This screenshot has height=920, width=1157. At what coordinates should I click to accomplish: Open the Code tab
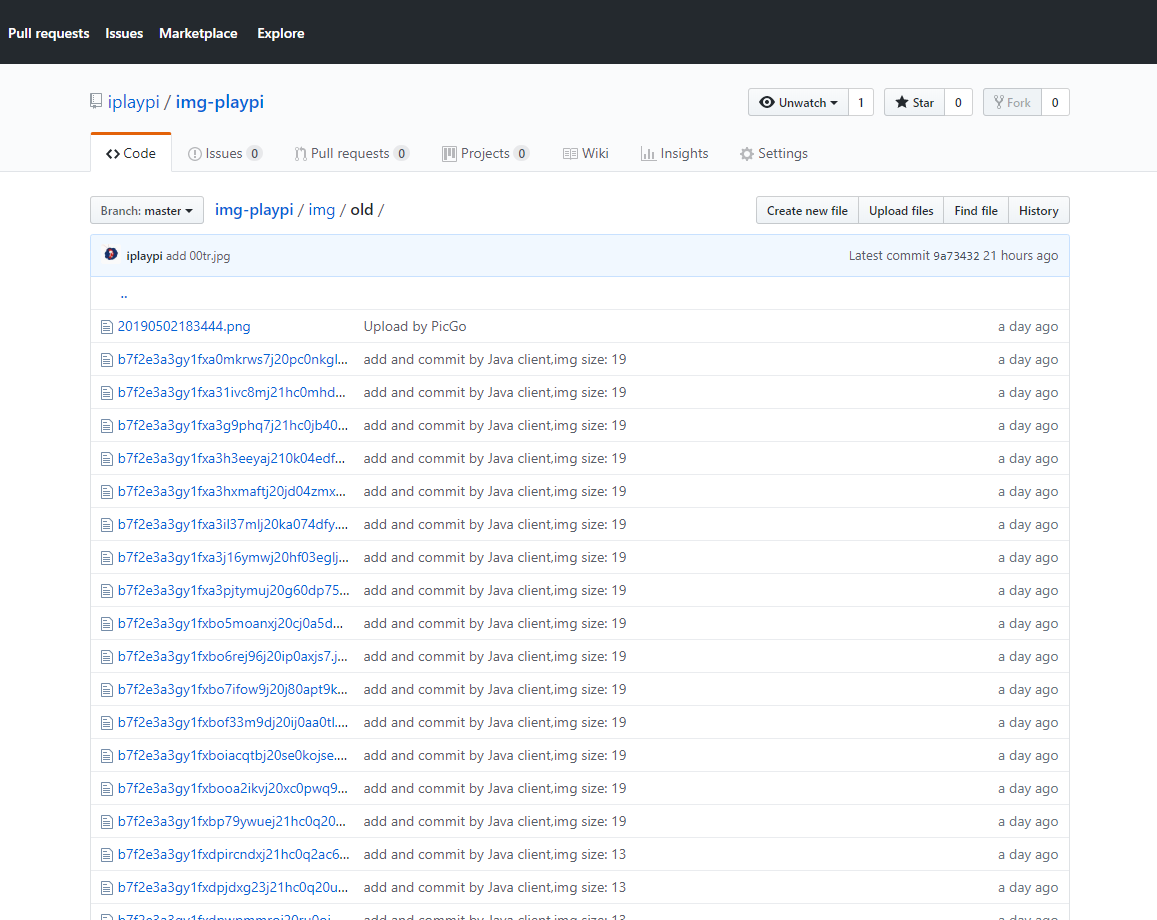tap(131, 153)
